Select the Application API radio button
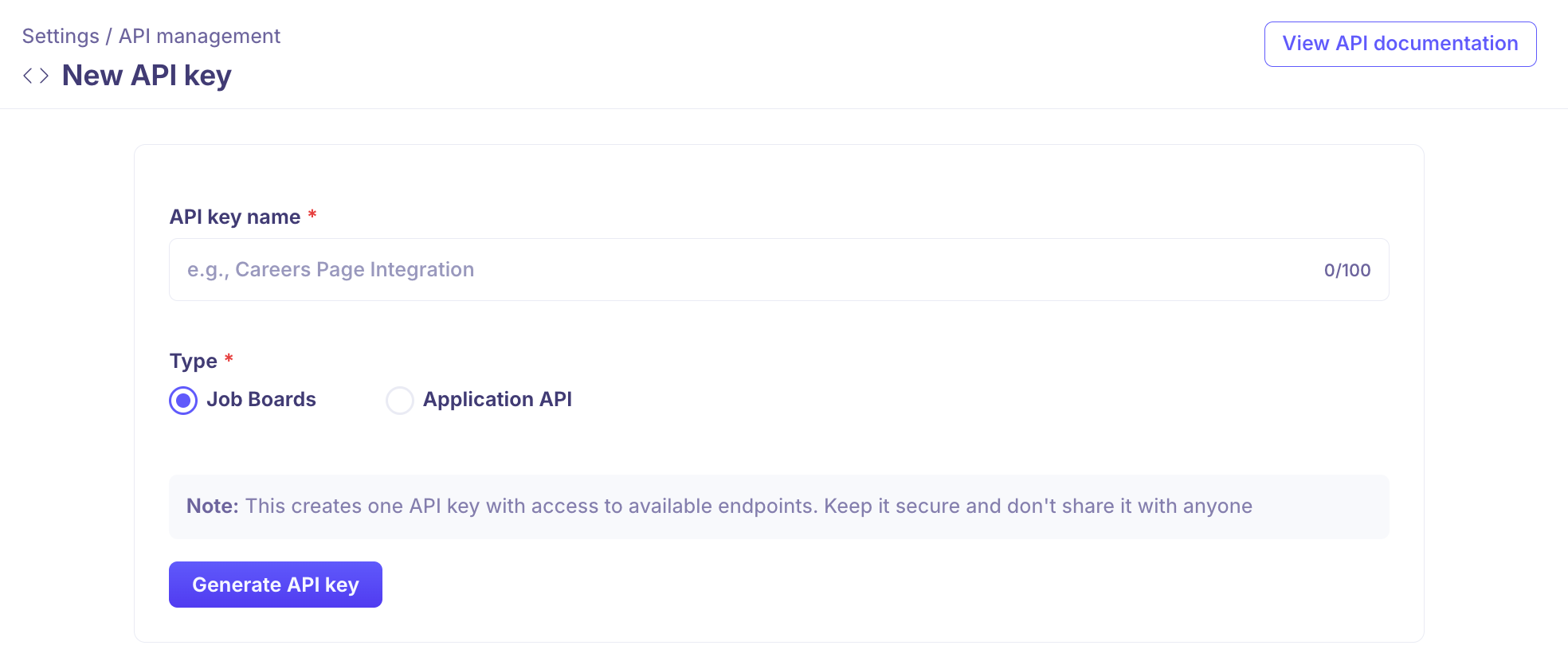Image resolution: width=1568 pixels, height=661 pixels. [x=400, y=401]
